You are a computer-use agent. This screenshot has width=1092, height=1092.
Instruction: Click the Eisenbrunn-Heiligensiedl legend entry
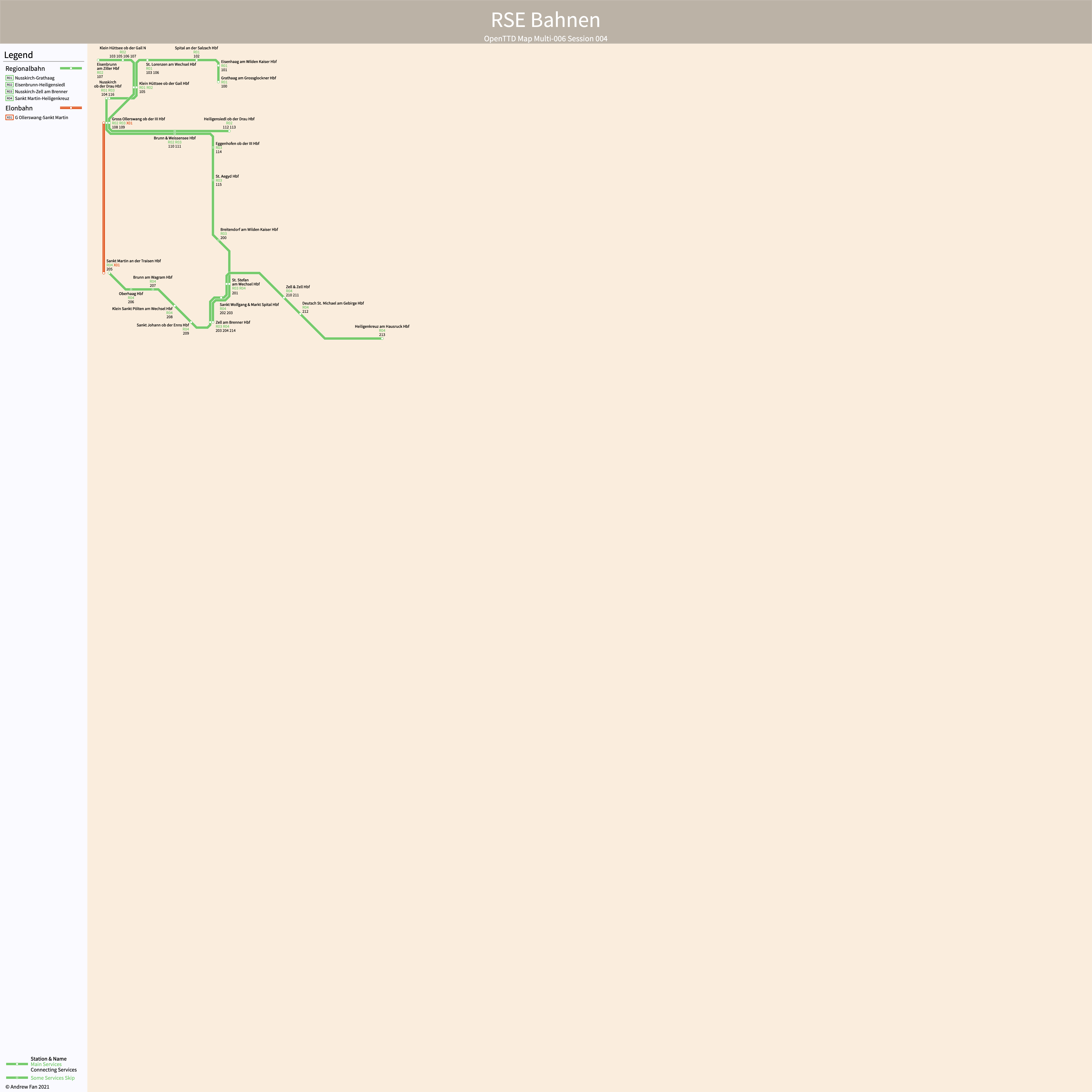tap(40, 85)
